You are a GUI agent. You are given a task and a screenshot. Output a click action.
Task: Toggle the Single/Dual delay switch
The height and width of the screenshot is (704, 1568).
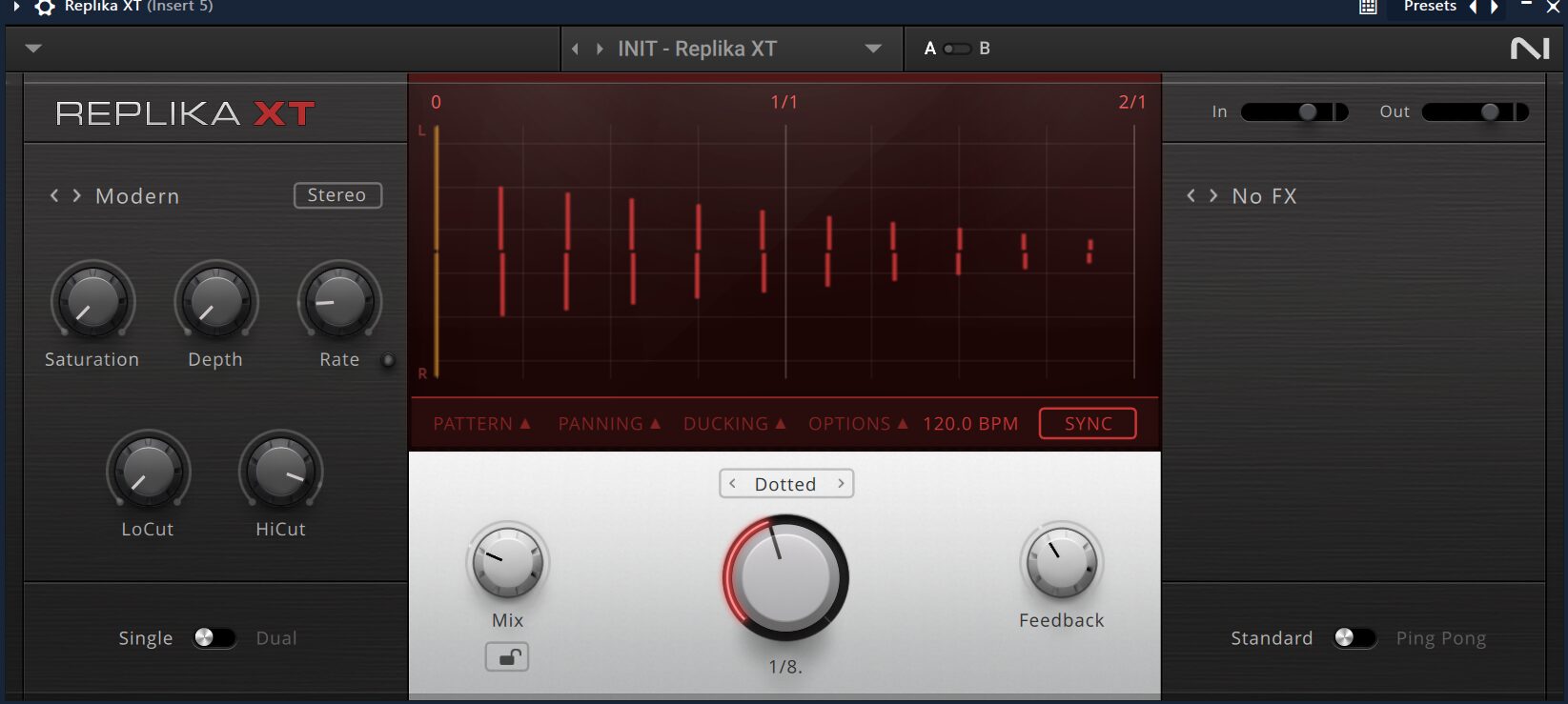214,637
